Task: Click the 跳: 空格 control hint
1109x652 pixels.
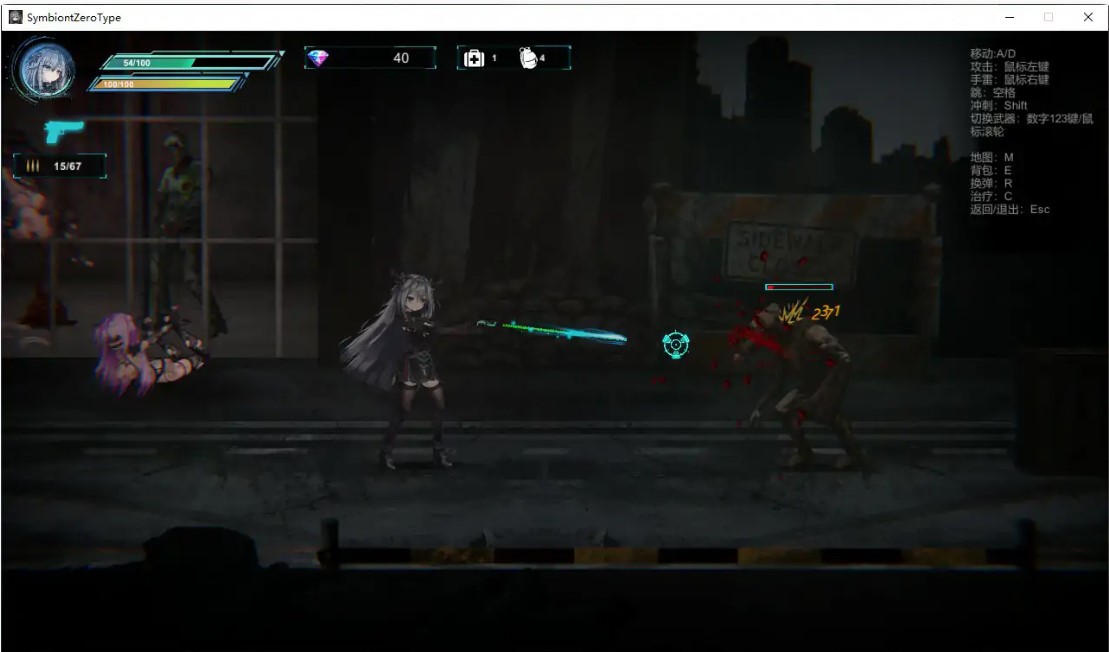Action: tap(992, 92)
